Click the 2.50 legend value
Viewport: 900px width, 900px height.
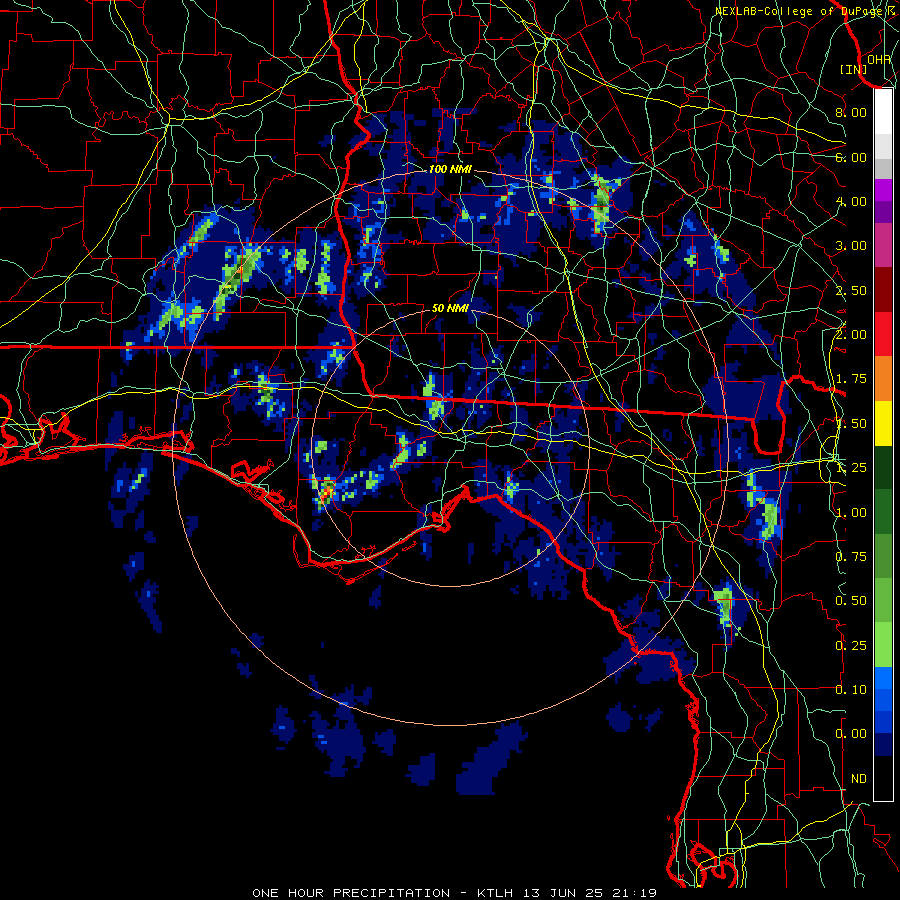[x=851, y=290]
